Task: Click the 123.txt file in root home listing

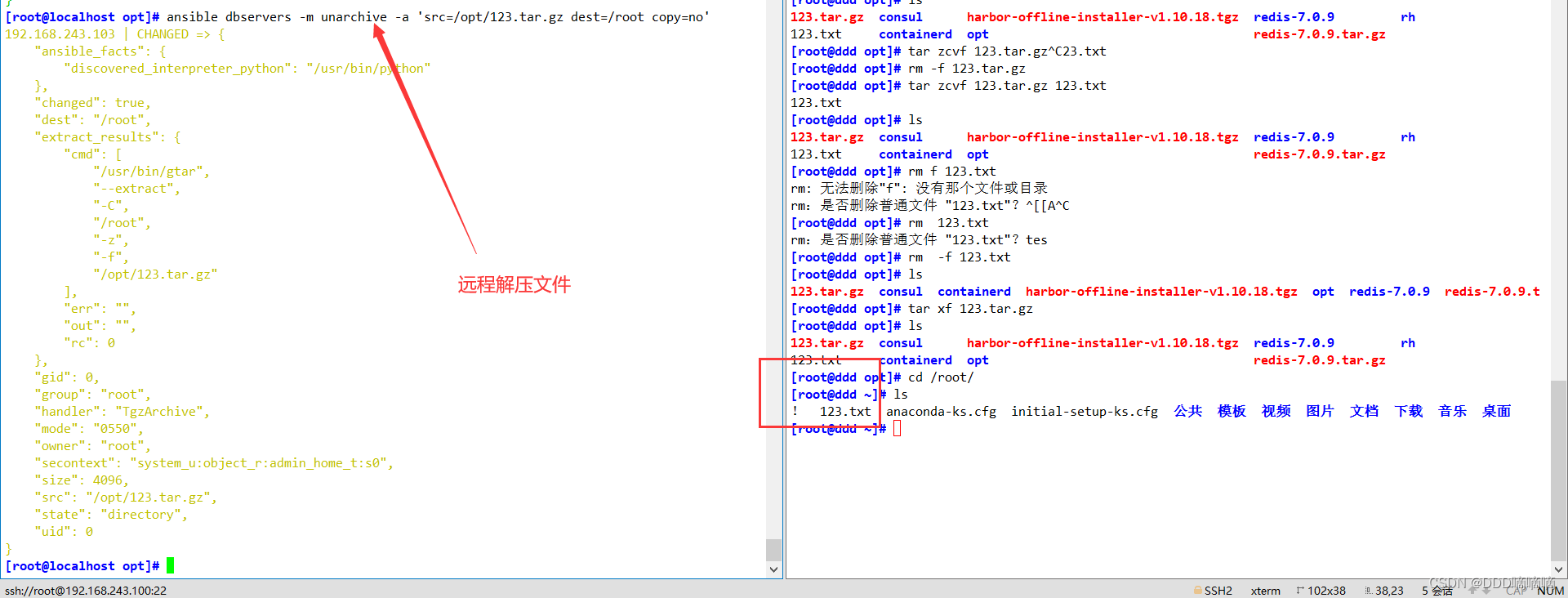Action: tap(845, 412)
